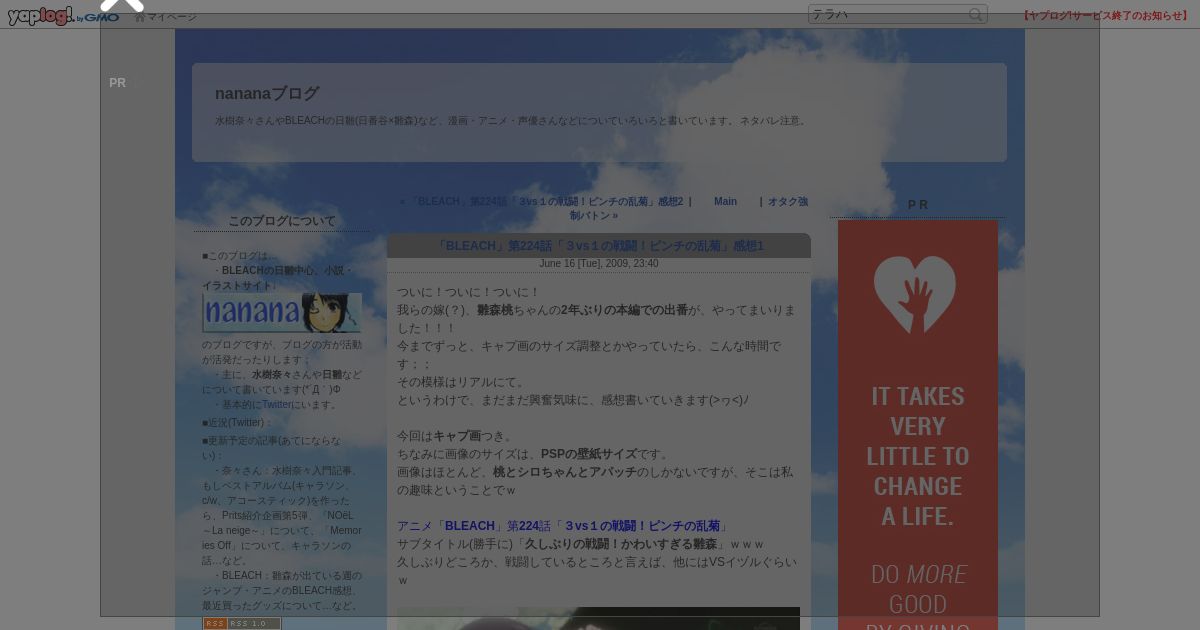Click the blue line アニメ「BLEACH」第224話 in the post
This screenshot has width=1200, height=630.
coord(564,526)
